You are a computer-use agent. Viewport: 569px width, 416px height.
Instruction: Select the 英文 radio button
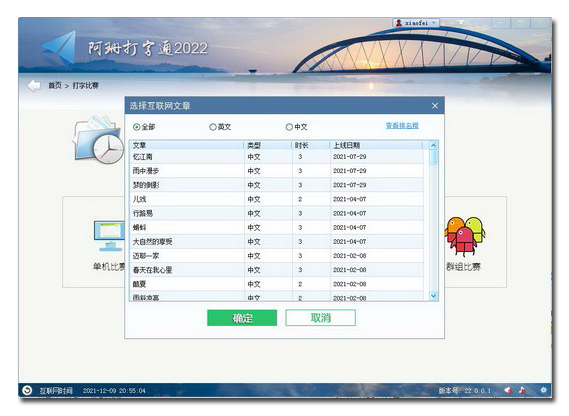[213, 127]
